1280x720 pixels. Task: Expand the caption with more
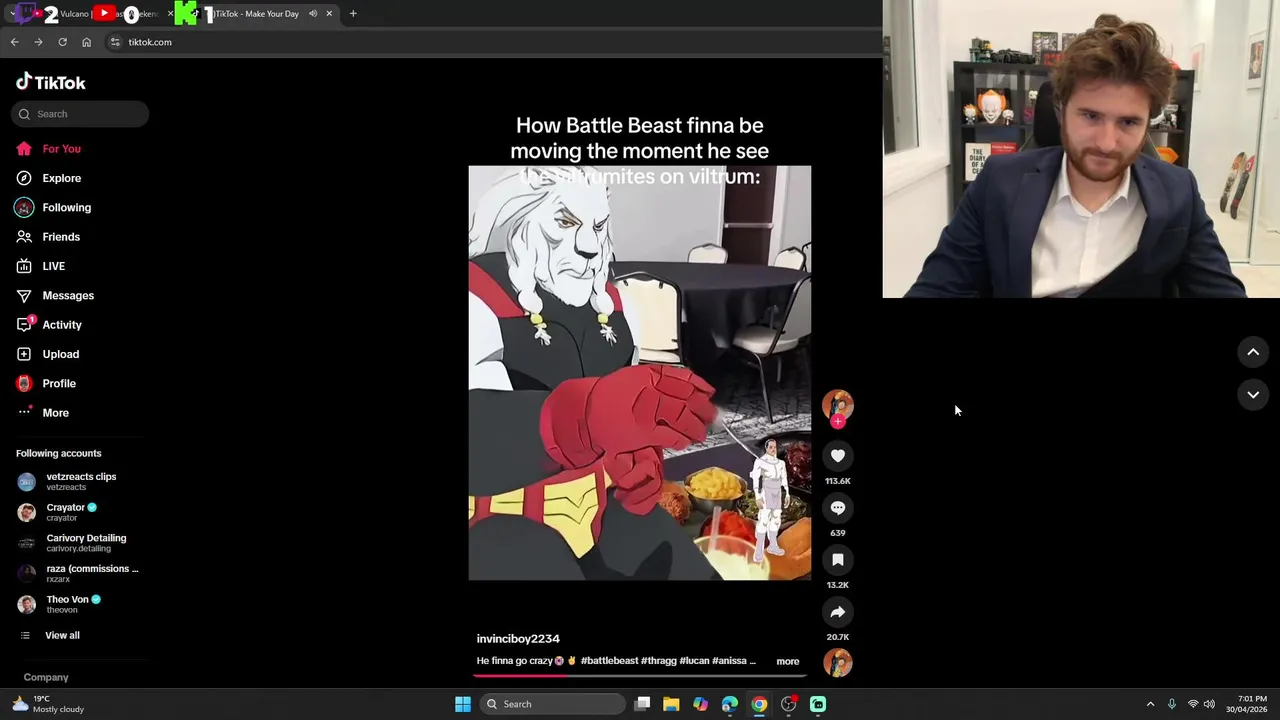pyautogui.click(x=788, y=661)
